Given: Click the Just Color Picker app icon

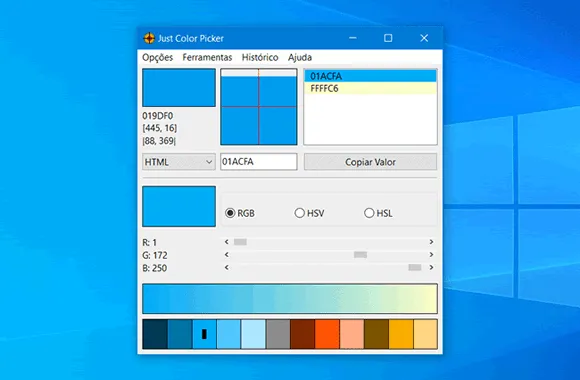Looking at the screenshot, I should pyautogui.click(x=149, y=38).
